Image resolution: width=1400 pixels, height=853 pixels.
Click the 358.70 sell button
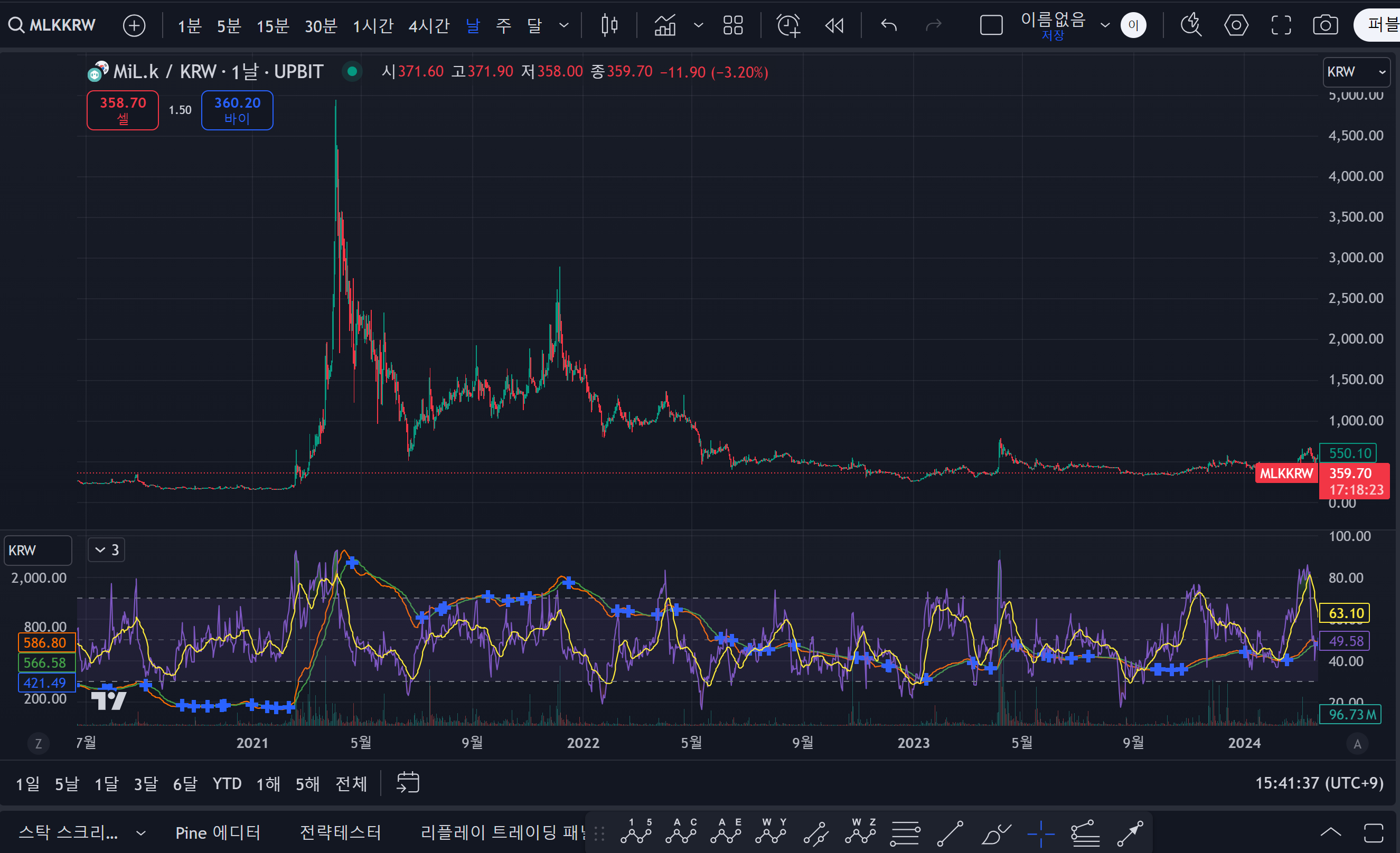123,110
